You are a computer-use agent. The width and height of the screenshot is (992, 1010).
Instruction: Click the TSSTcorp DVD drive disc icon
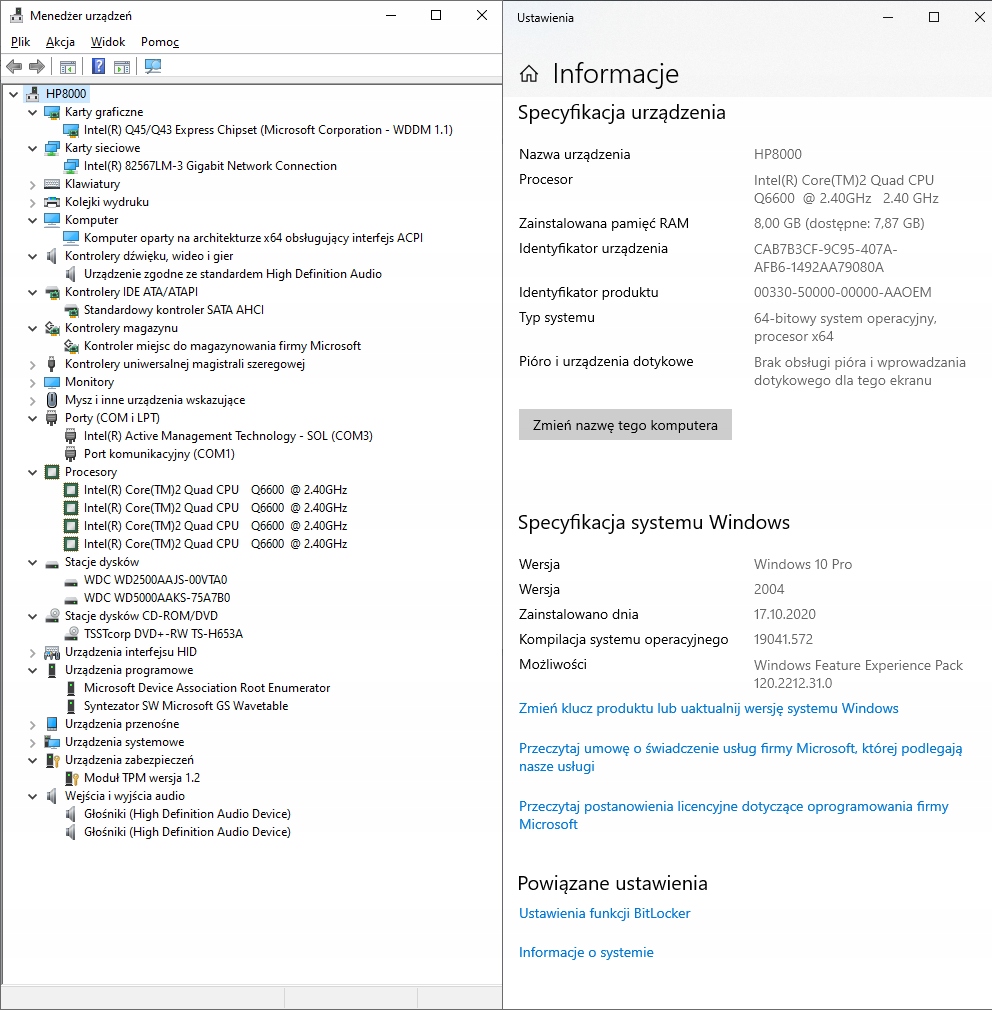tap(72, 634)
